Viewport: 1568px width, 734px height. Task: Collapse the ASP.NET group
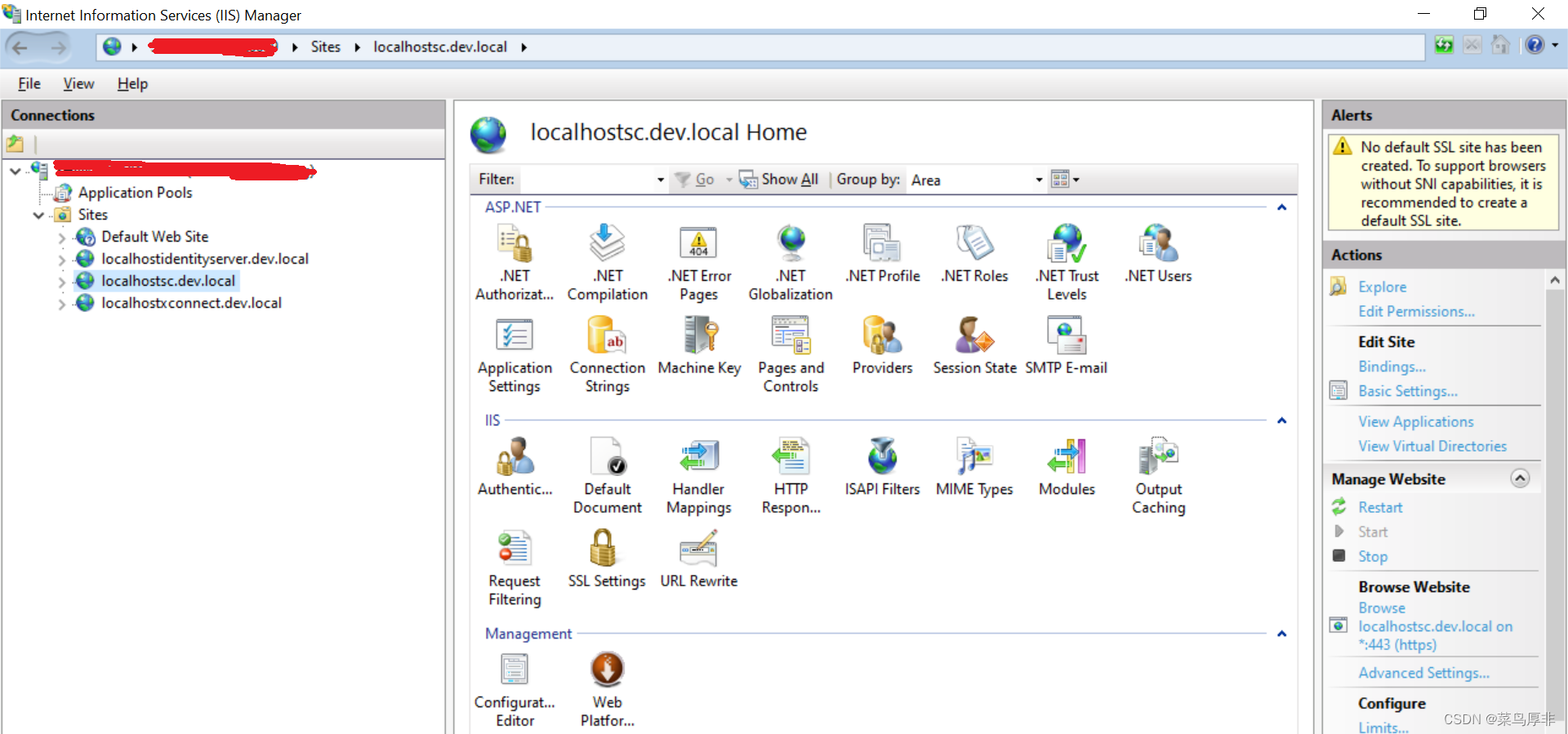1281,207
